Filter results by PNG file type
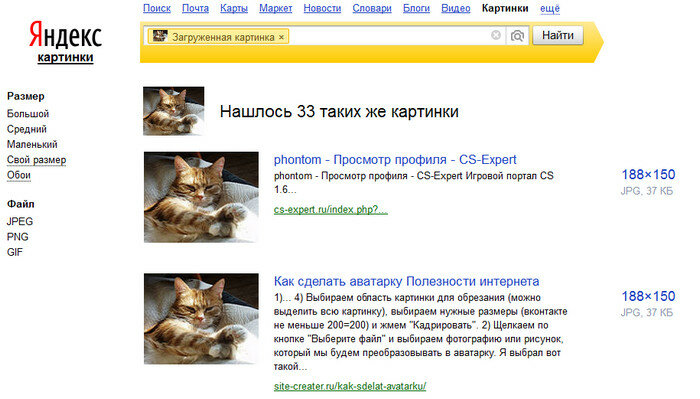Screen dimensions: 700x399 point(17,237)
